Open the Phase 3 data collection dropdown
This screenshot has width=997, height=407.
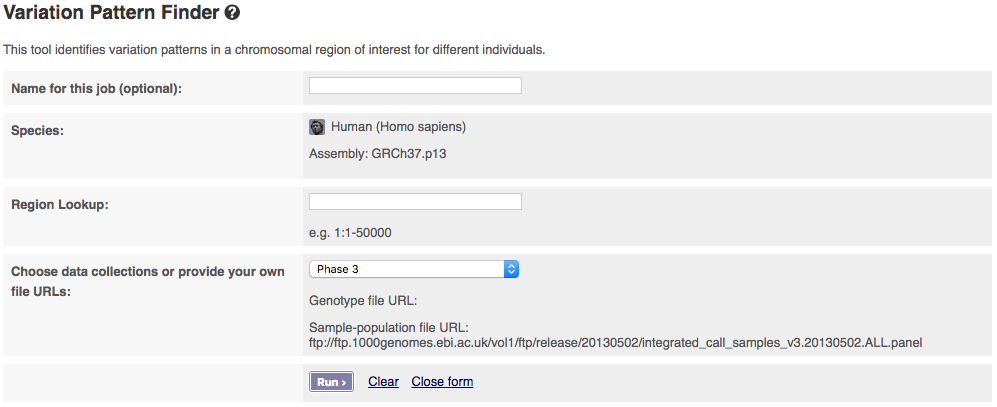414,269
